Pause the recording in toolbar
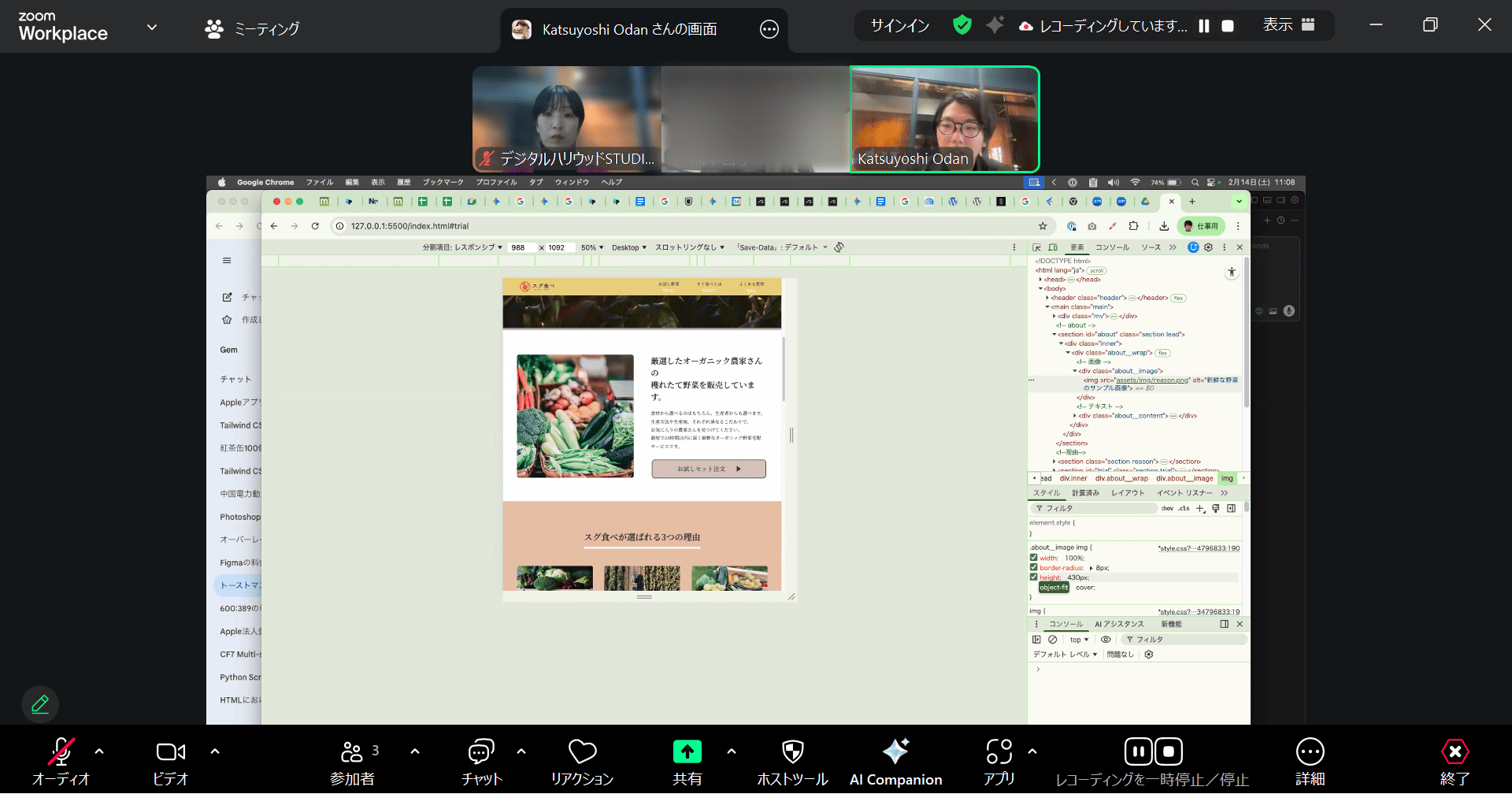 [x=1139, y=752]
